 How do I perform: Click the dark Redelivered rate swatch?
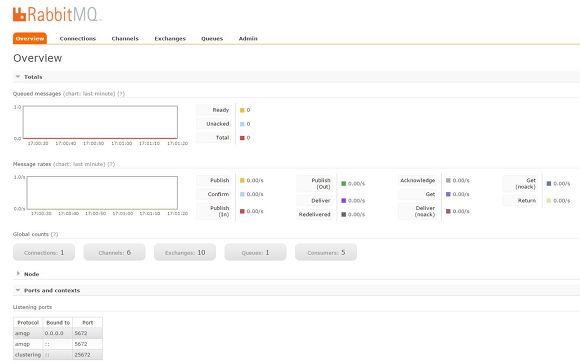344,215
